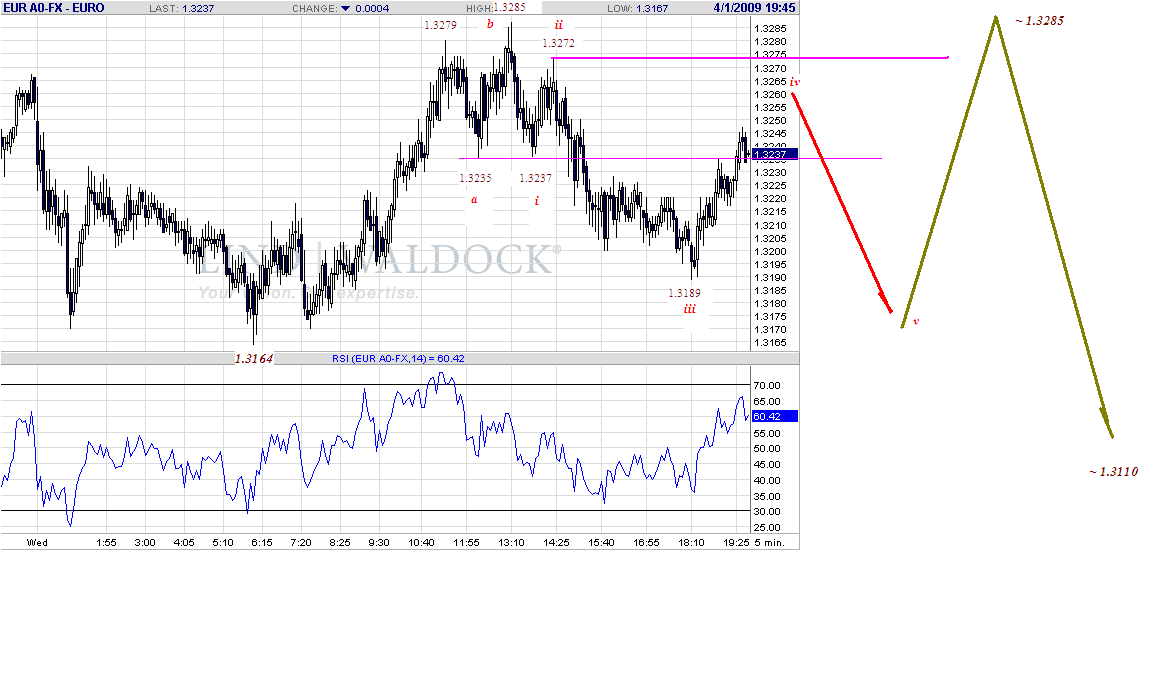This screenshot has width=1149, height=681.
Task: Click the 40.00 level on the RSI axis
Action: pos(767,481)
